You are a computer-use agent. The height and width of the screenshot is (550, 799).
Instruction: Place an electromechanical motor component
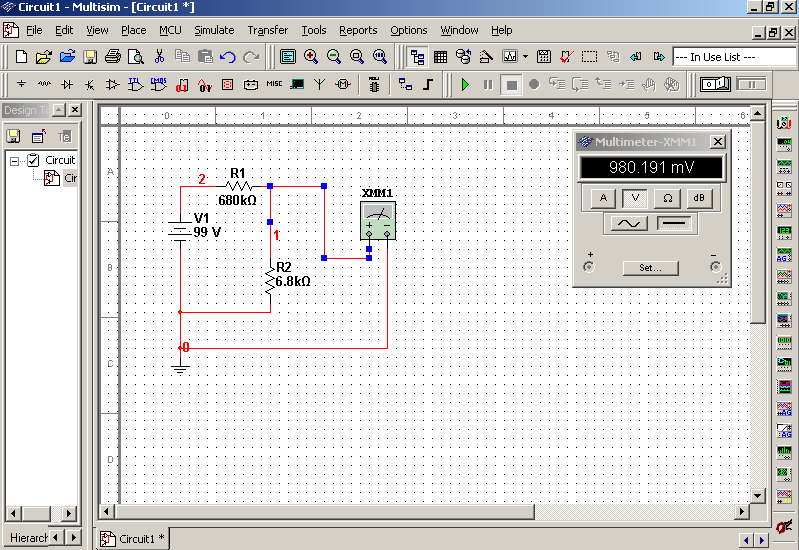click(343, 84)
